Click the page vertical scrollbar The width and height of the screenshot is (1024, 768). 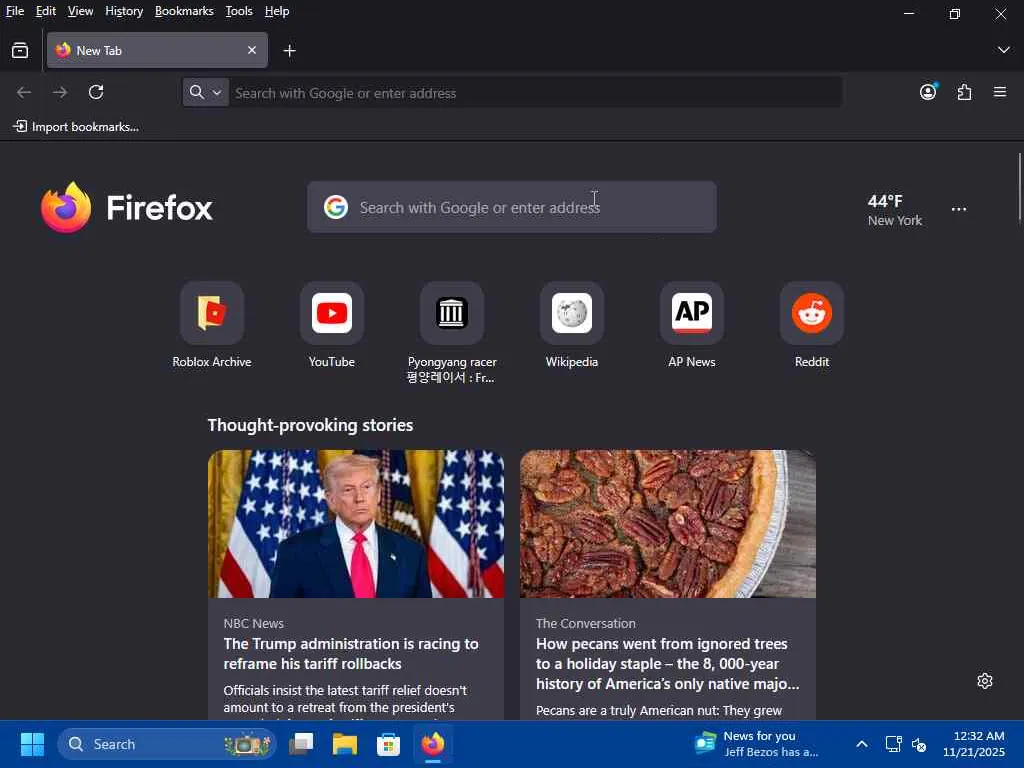click(1019, 188)
